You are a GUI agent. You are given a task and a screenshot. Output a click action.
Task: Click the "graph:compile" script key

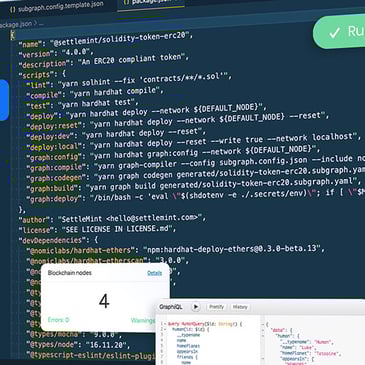pos(56,167)
